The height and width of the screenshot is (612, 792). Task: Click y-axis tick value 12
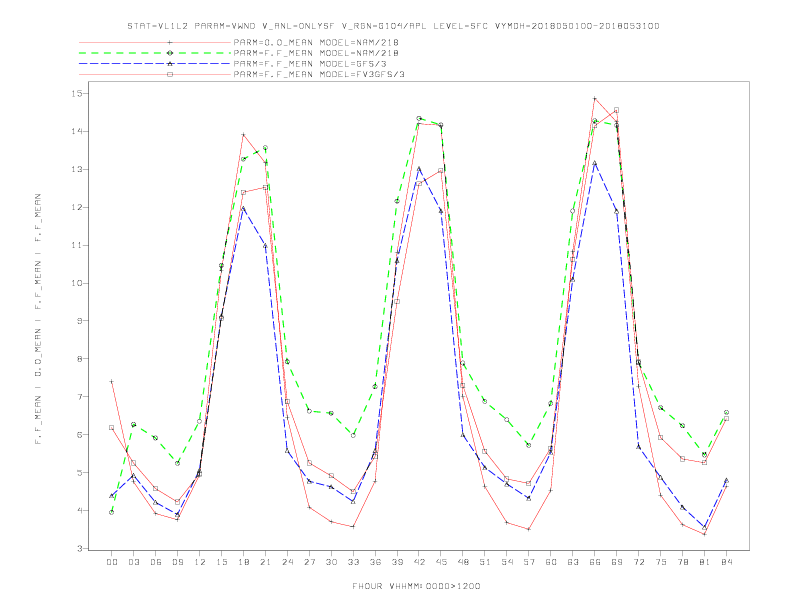click(x=76, y=207)
